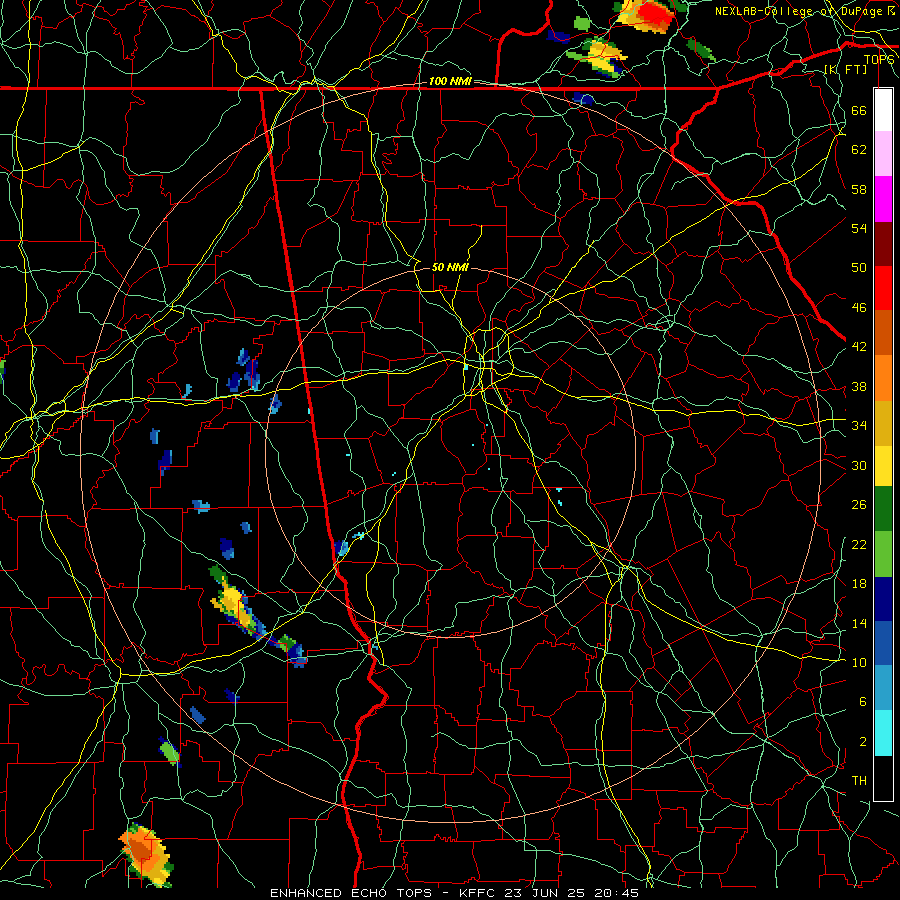Viewport: 900px width, 900px height.
Task: Click the 34 legend value
Action: point(859,426)
